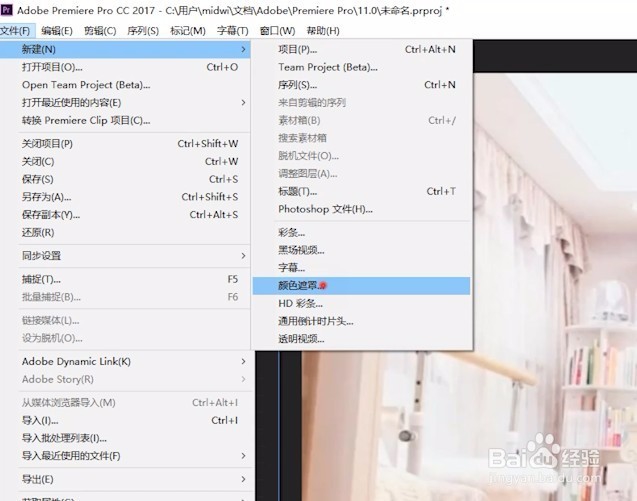Create new 序列(S)... from submenu
Viewport: 637px width, 501px height.
point(362,85)
